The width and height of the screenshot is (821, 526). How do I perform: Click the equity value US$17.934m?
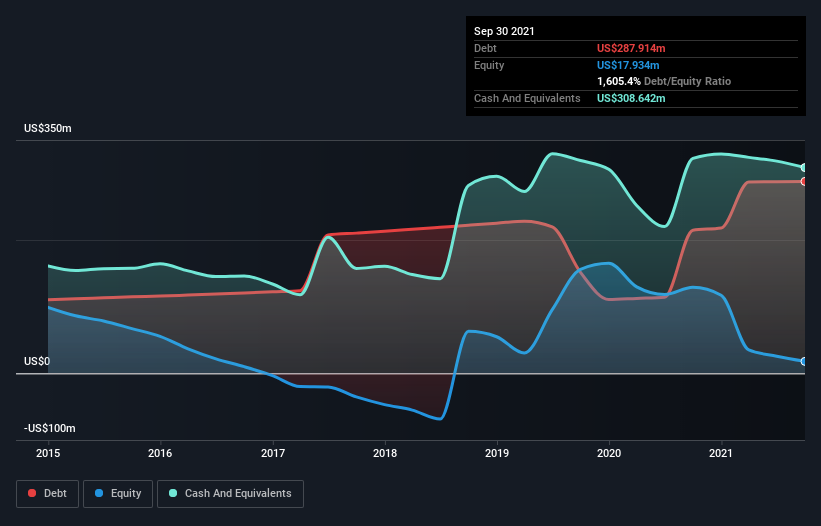tap(628, 65)
